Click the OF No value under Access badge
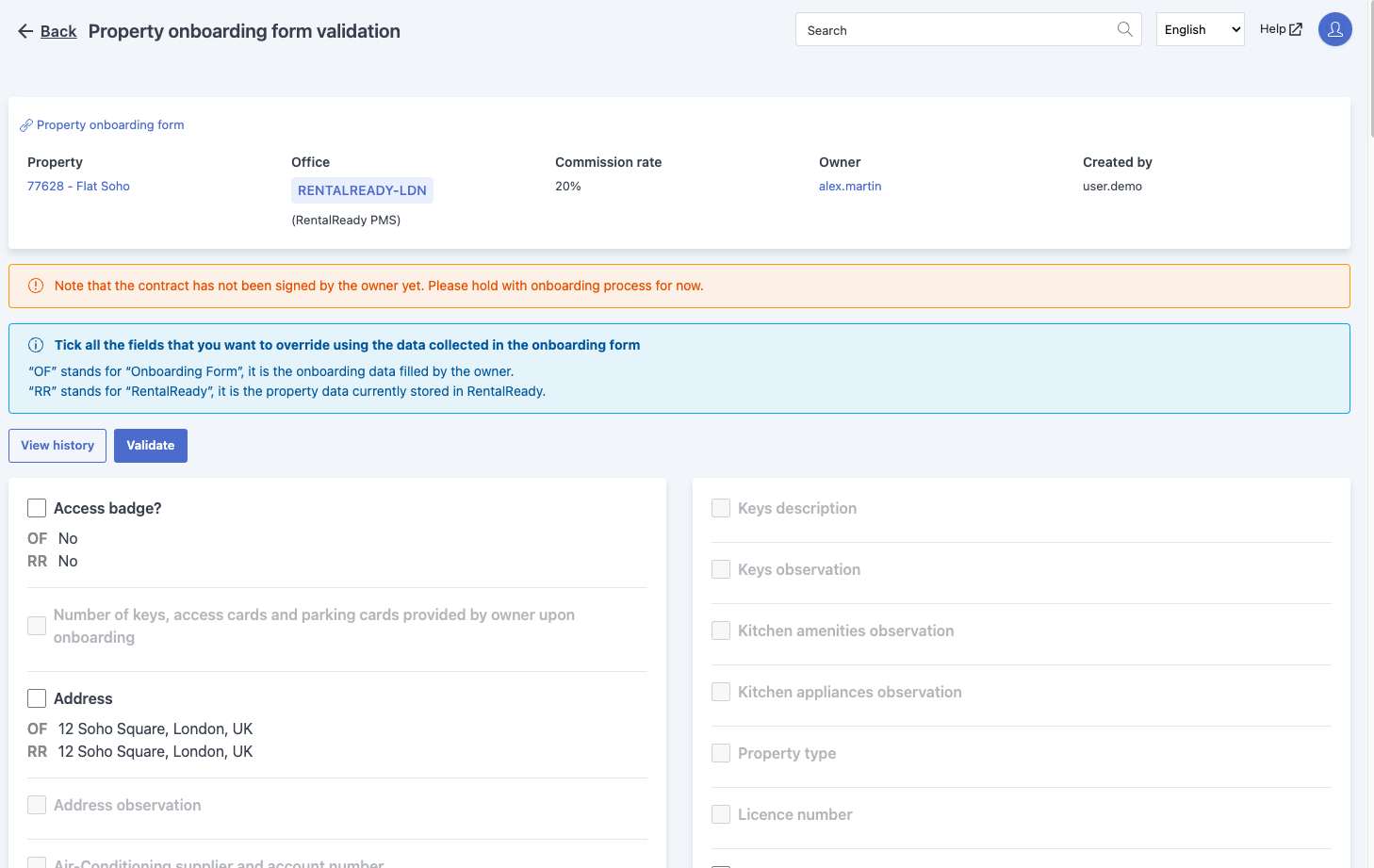The height and width of the screenshot is (868, 1374). pyautogui.click(x=68, y=538)
